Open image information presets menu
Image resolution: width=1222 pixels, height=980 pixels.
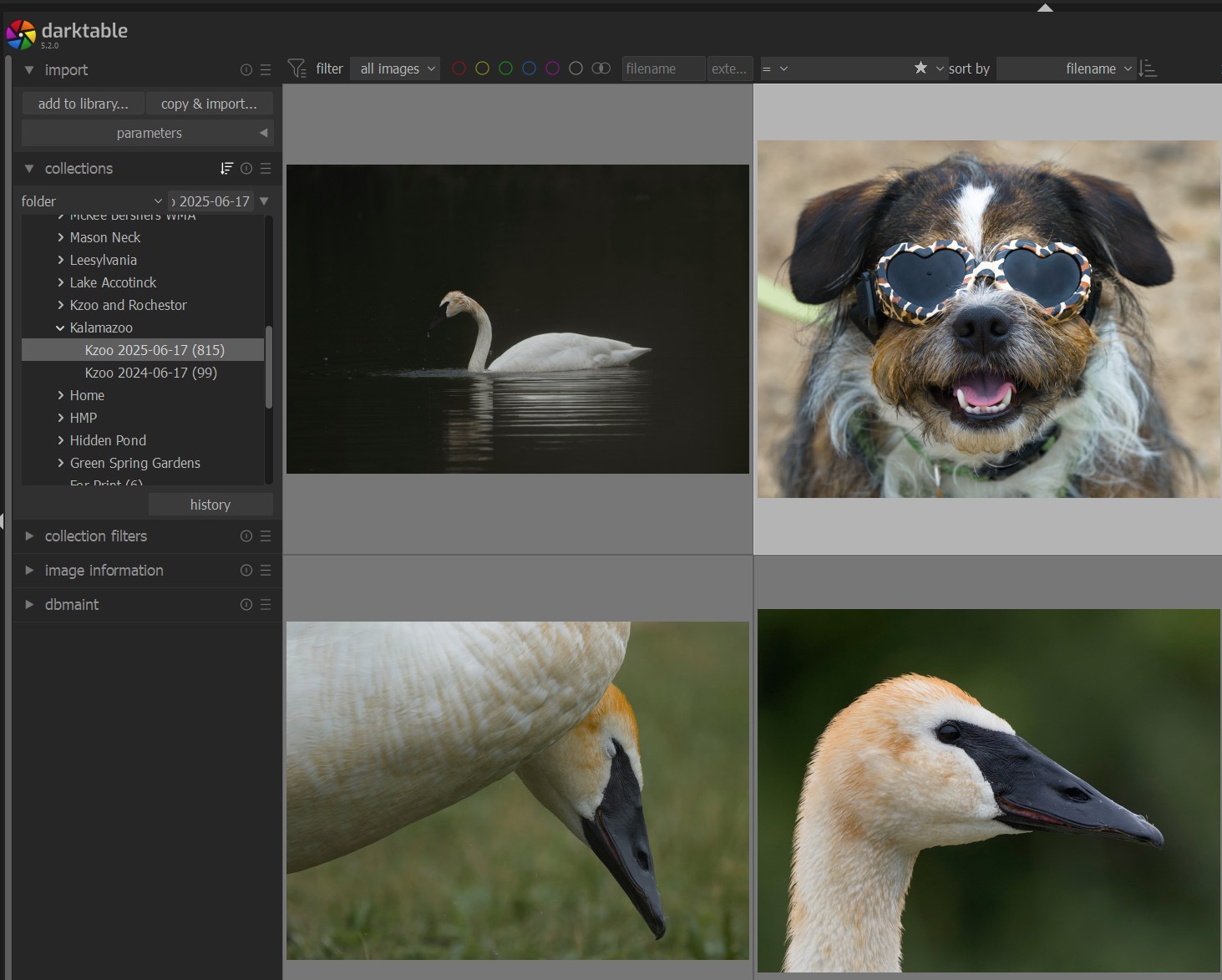point(266,571)
